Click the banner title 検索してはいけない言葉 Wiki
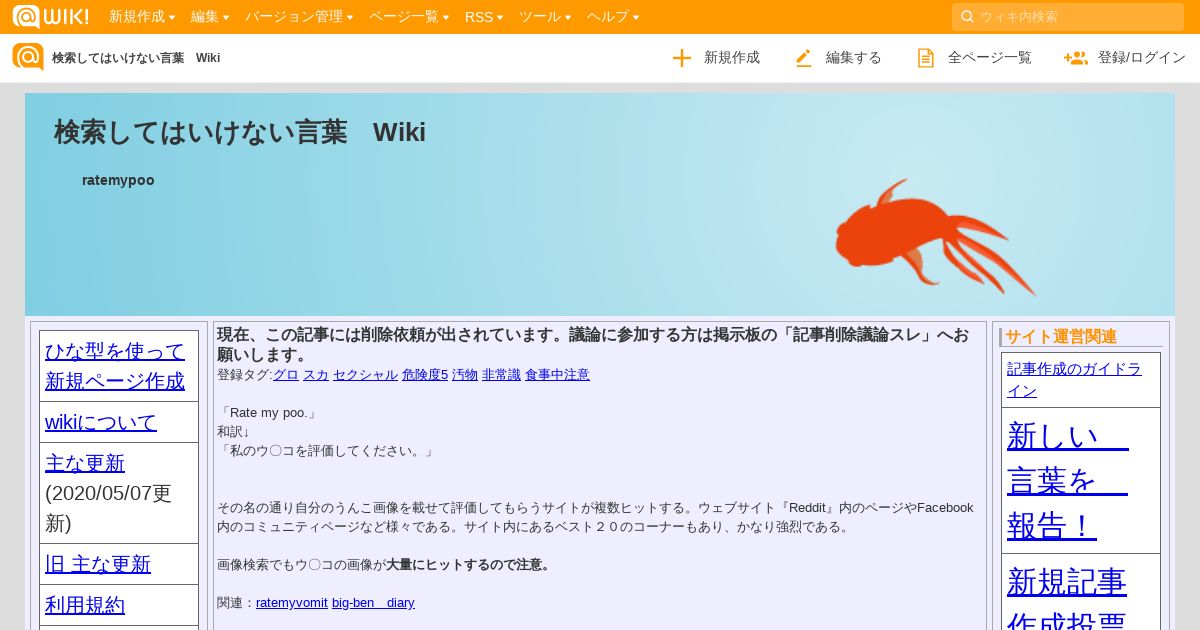The width and height of the screenshot is (1200, 630). pos(240,132)
